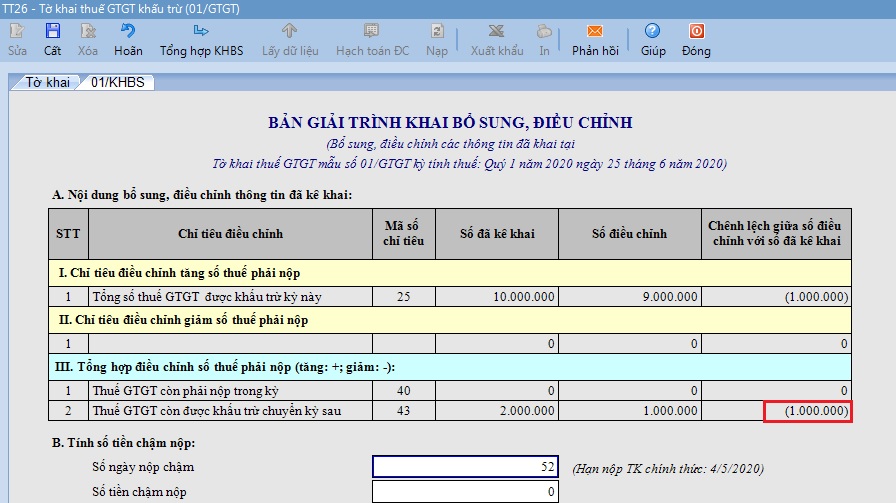Click the Lấy dữ liệu upload icon
This screenshot has height=503, width=896.
pos(290,31)
